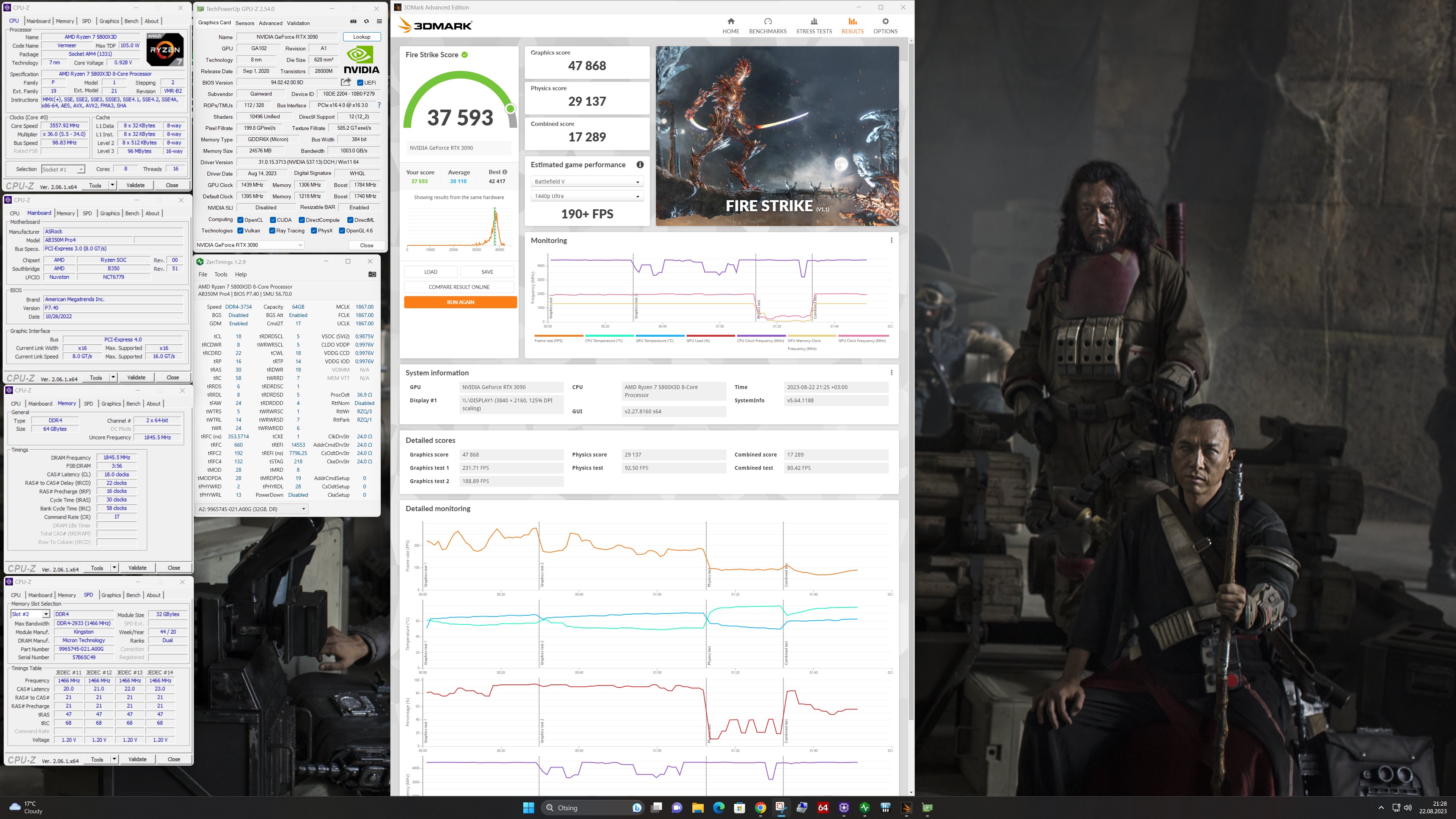The height and width of the screenshot is (819, 1456).
Task: Open Task View on the taskbar
Action: pyautogui.click(x=656, y=808)
